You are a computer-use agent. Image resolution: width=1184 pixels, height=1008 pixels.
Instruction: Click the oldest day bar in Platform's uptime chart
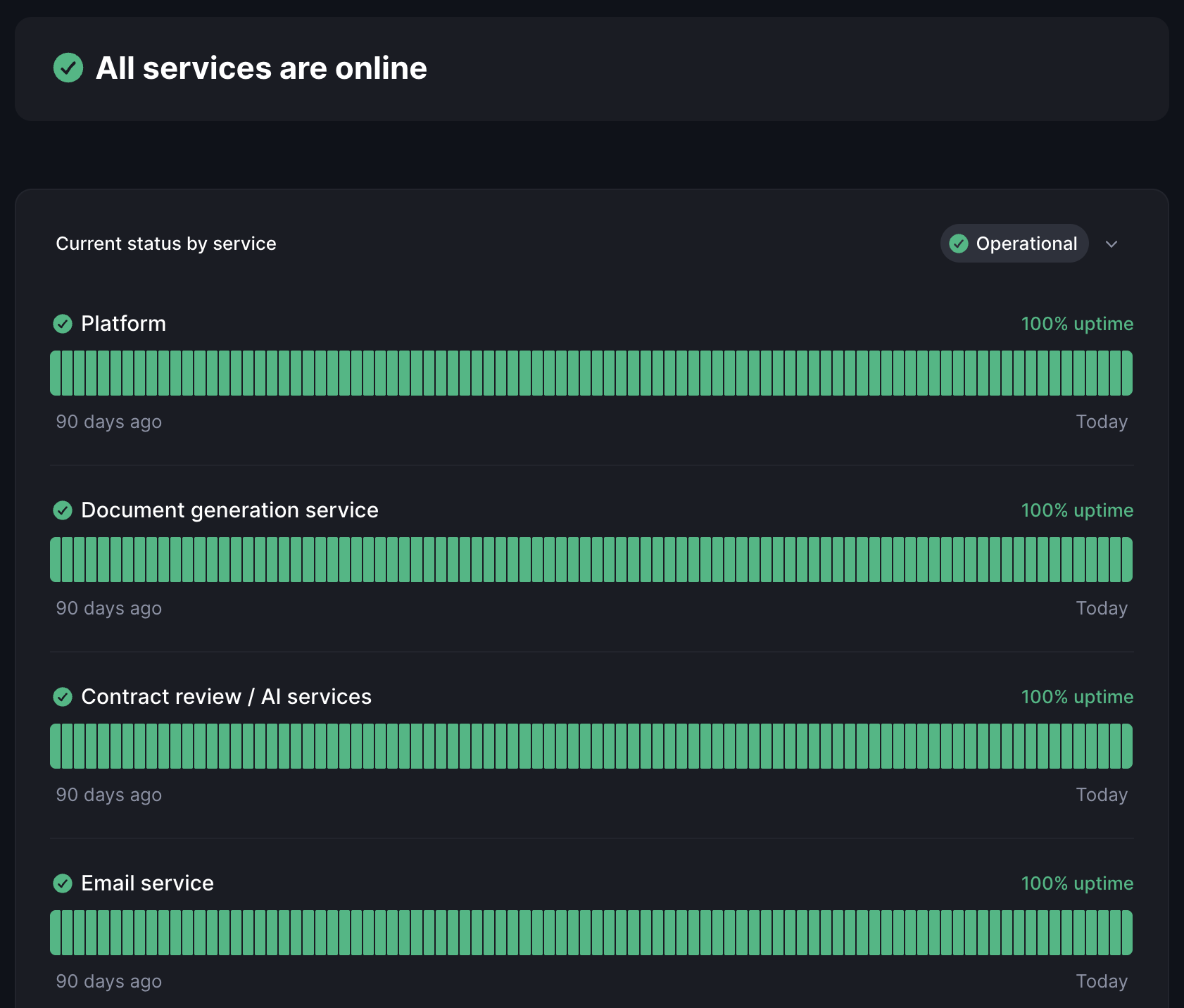[55, 373]
